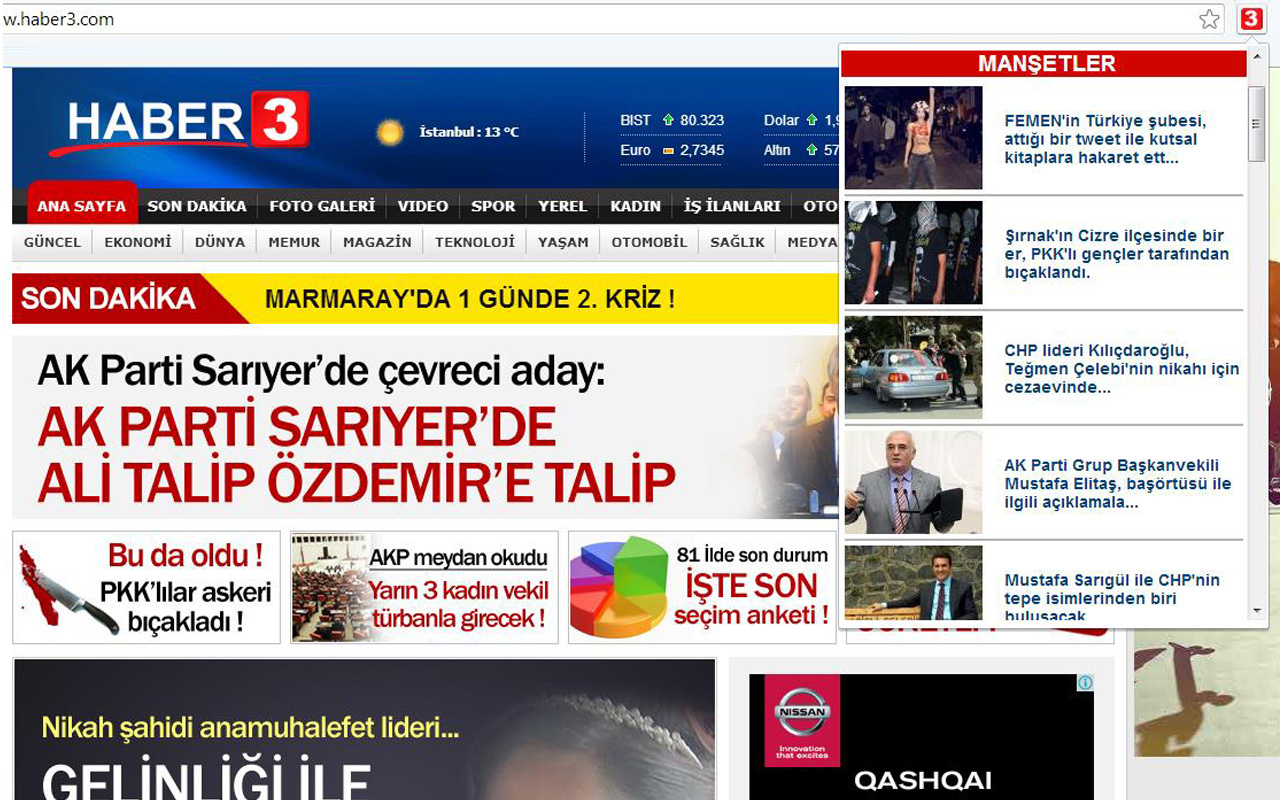
Task: Open Mustafa Sarıgül ile CHP'nin headline in popup
Action: pos(1112,597)
